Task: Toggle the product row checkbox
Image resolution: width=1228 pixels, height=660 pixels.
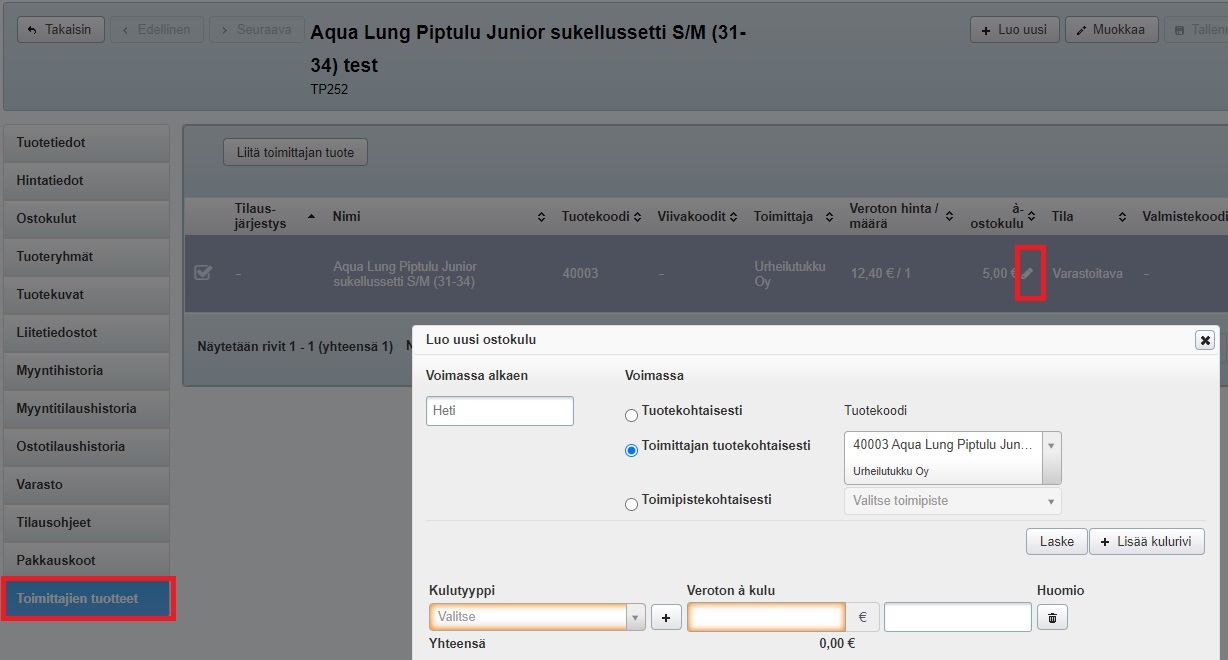Action: point(203,273)
